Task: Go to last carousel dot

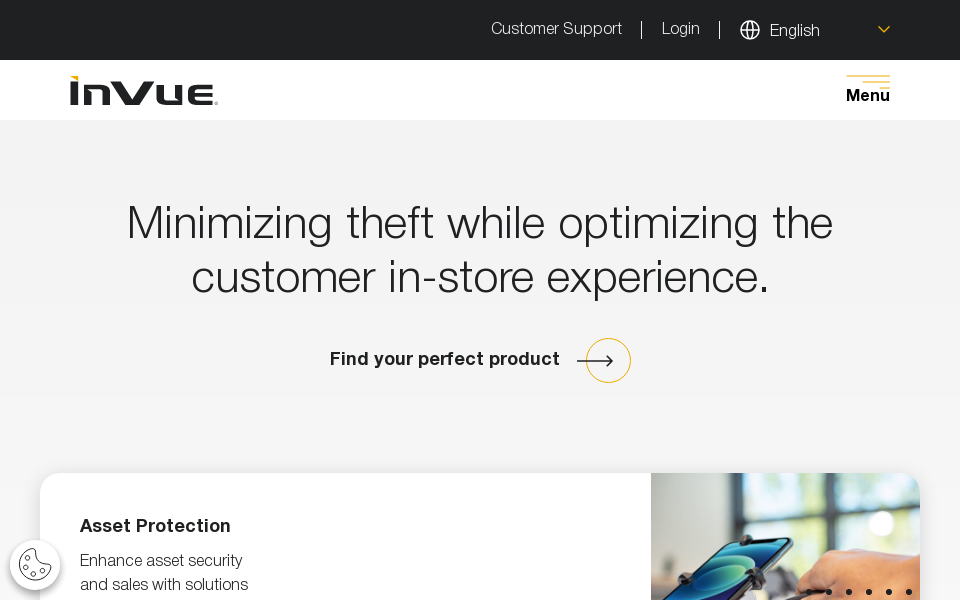Action: point(909,592)
